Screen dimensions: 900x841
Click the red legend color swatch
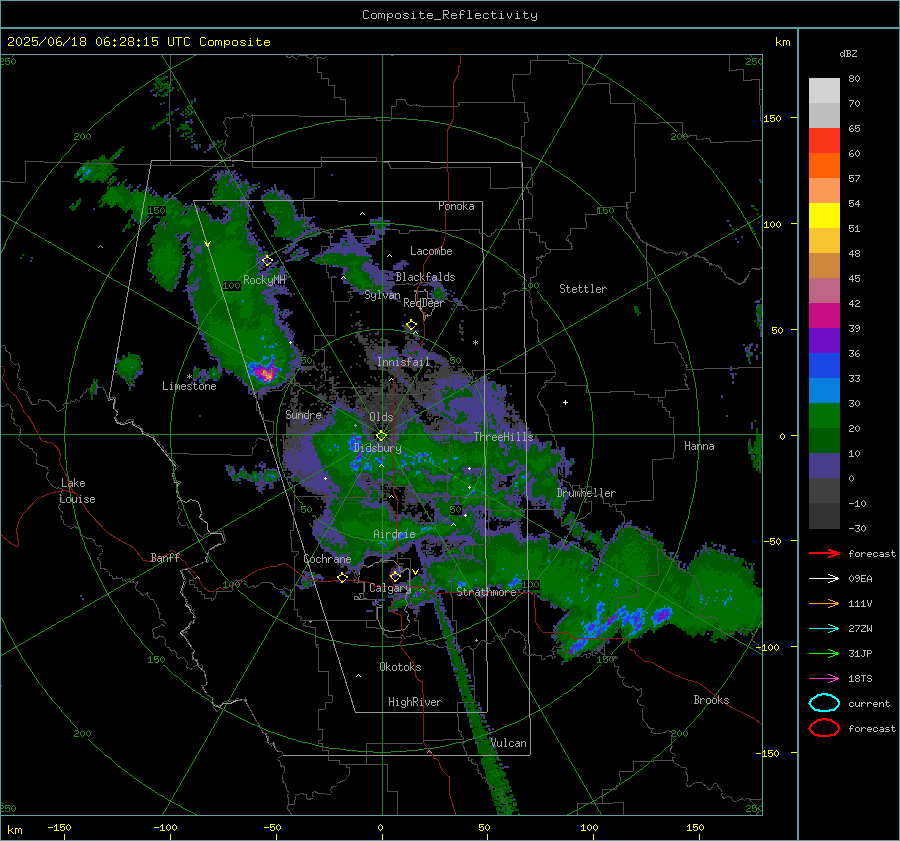(824, 141)
